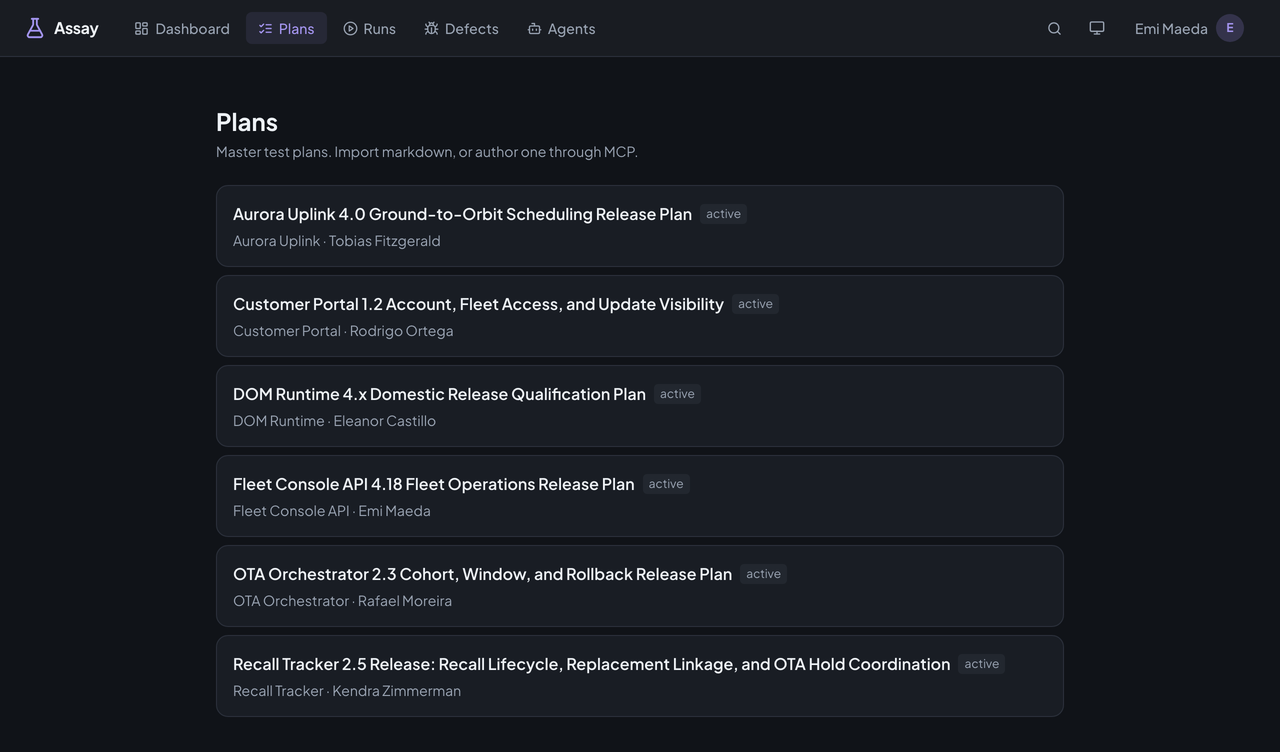The image size is (1280, 752).
Task: Open the search icon in header
Action: 1054,28
